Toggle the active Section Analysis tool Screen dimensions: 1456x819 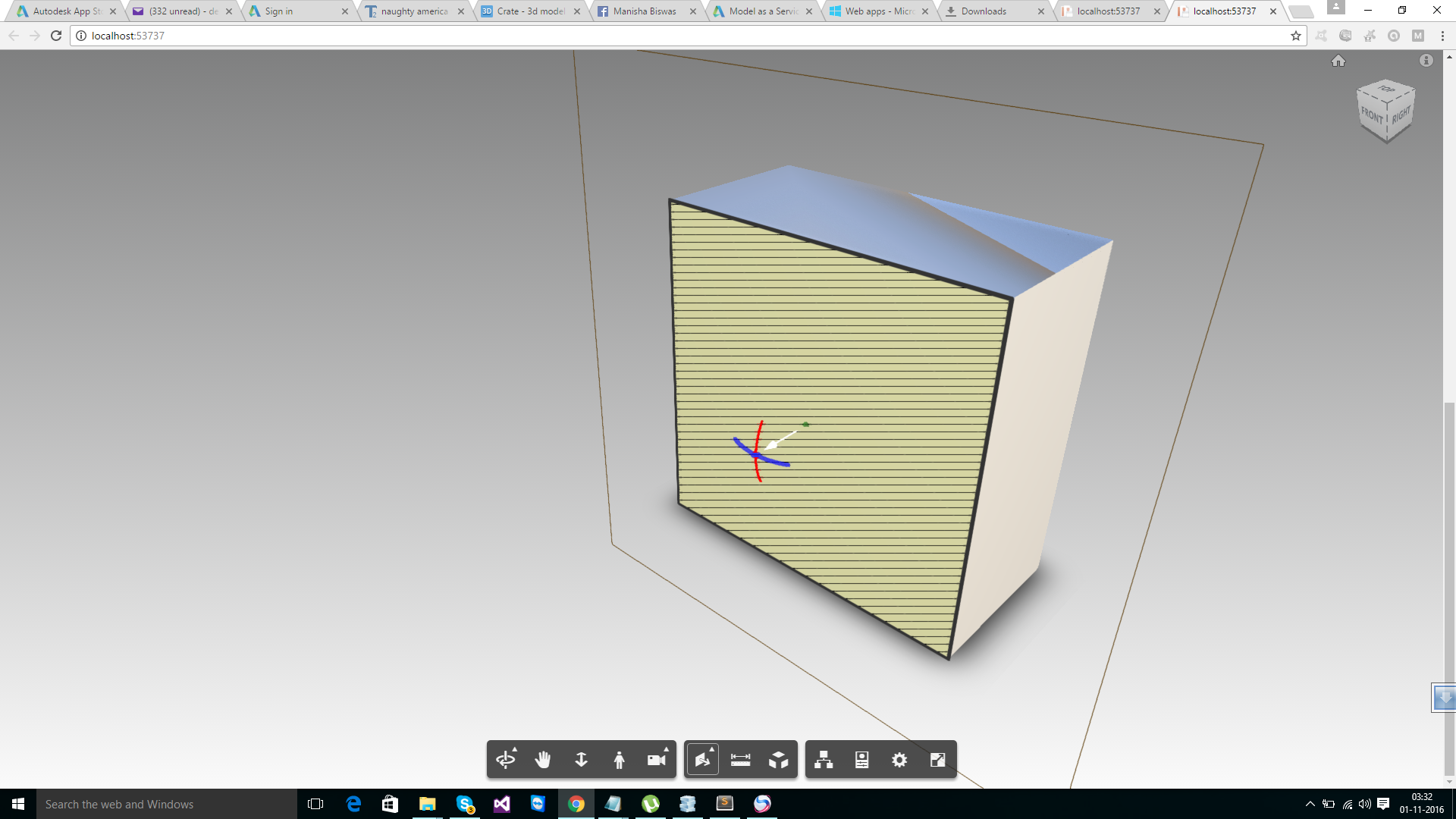(703, 760)
